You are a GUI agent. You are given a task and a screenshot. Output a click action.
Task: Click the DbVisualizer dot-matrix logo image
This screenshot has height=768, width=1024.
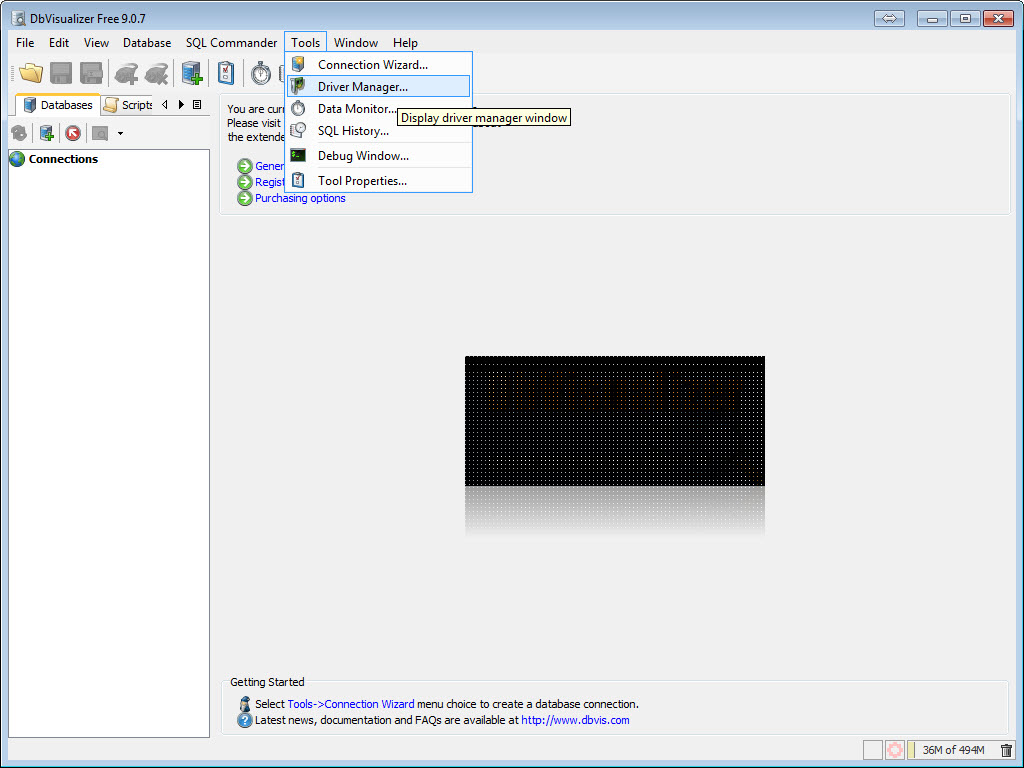pyautogui.click(x=615, y=421)
